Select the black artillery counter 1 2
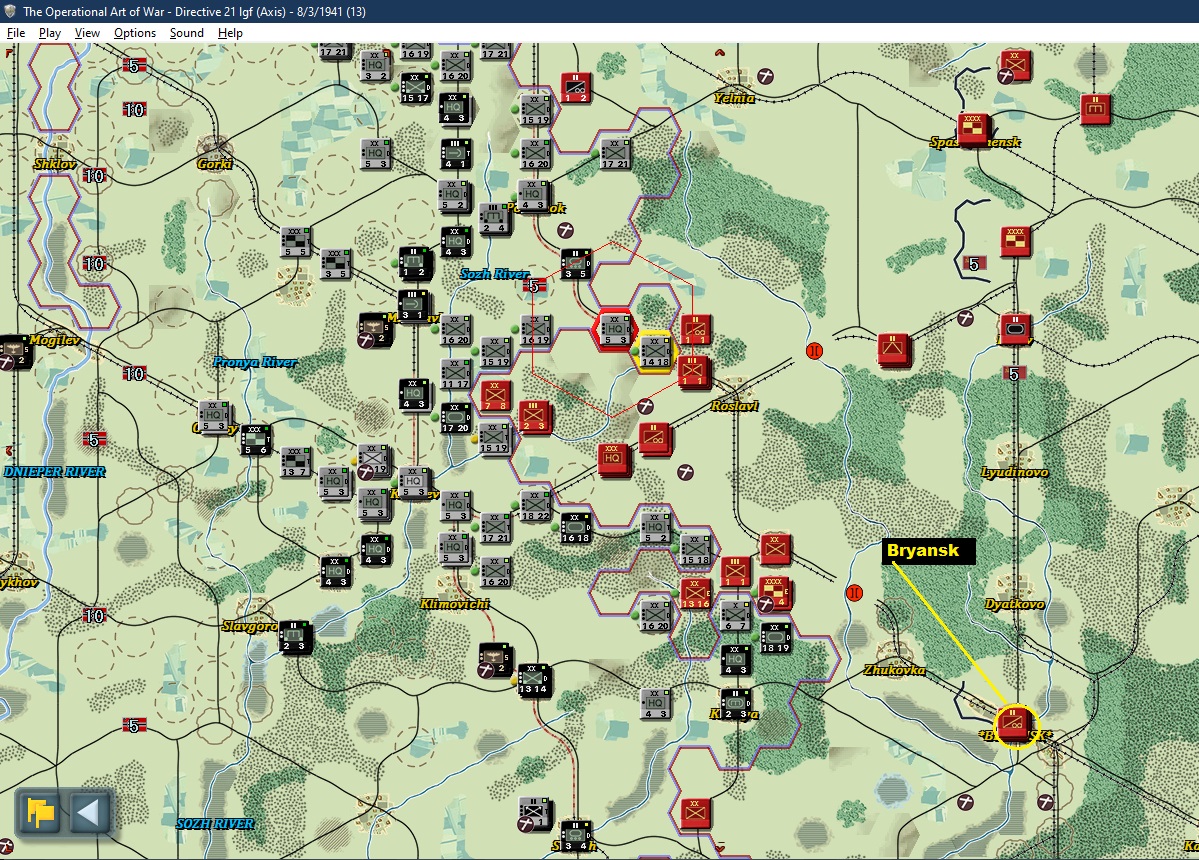This screenshot has height=860, width=1199. tap(414, 262)
